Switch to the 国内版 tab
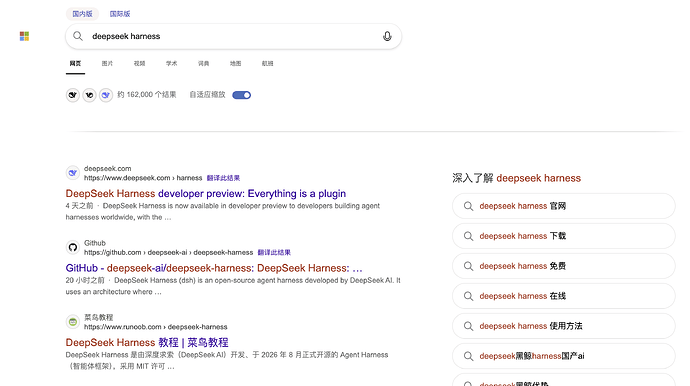The image size is (690, 386). (82, 14)
